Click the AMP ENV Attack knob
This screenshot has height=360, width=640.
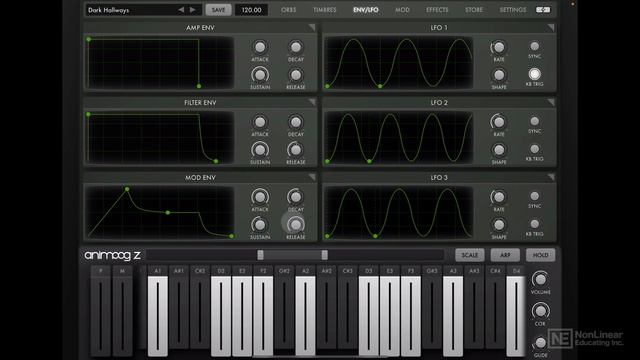[x=260, y=47]
